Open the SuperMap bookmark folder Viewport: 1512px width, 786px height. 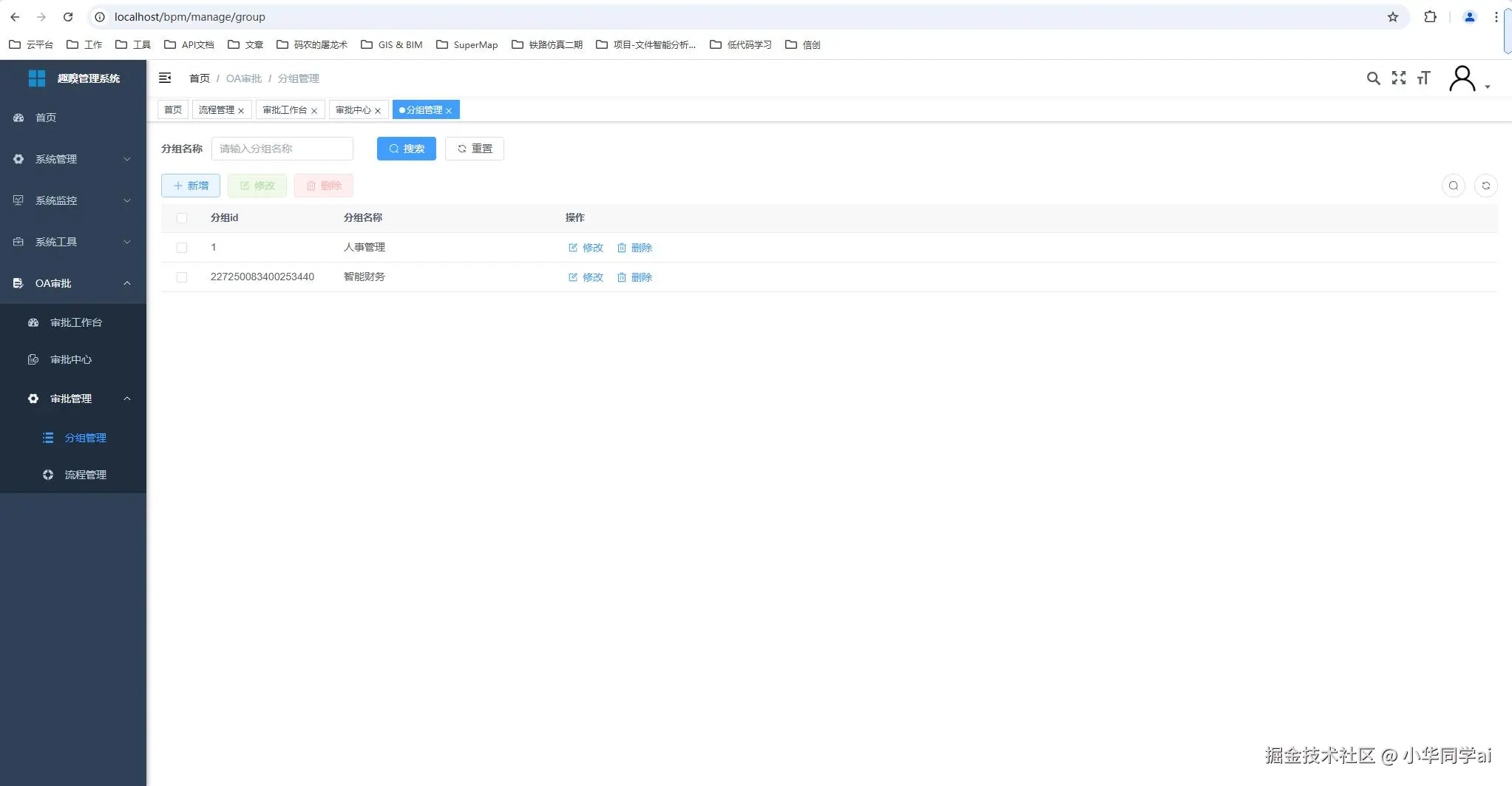click(467, 44)
